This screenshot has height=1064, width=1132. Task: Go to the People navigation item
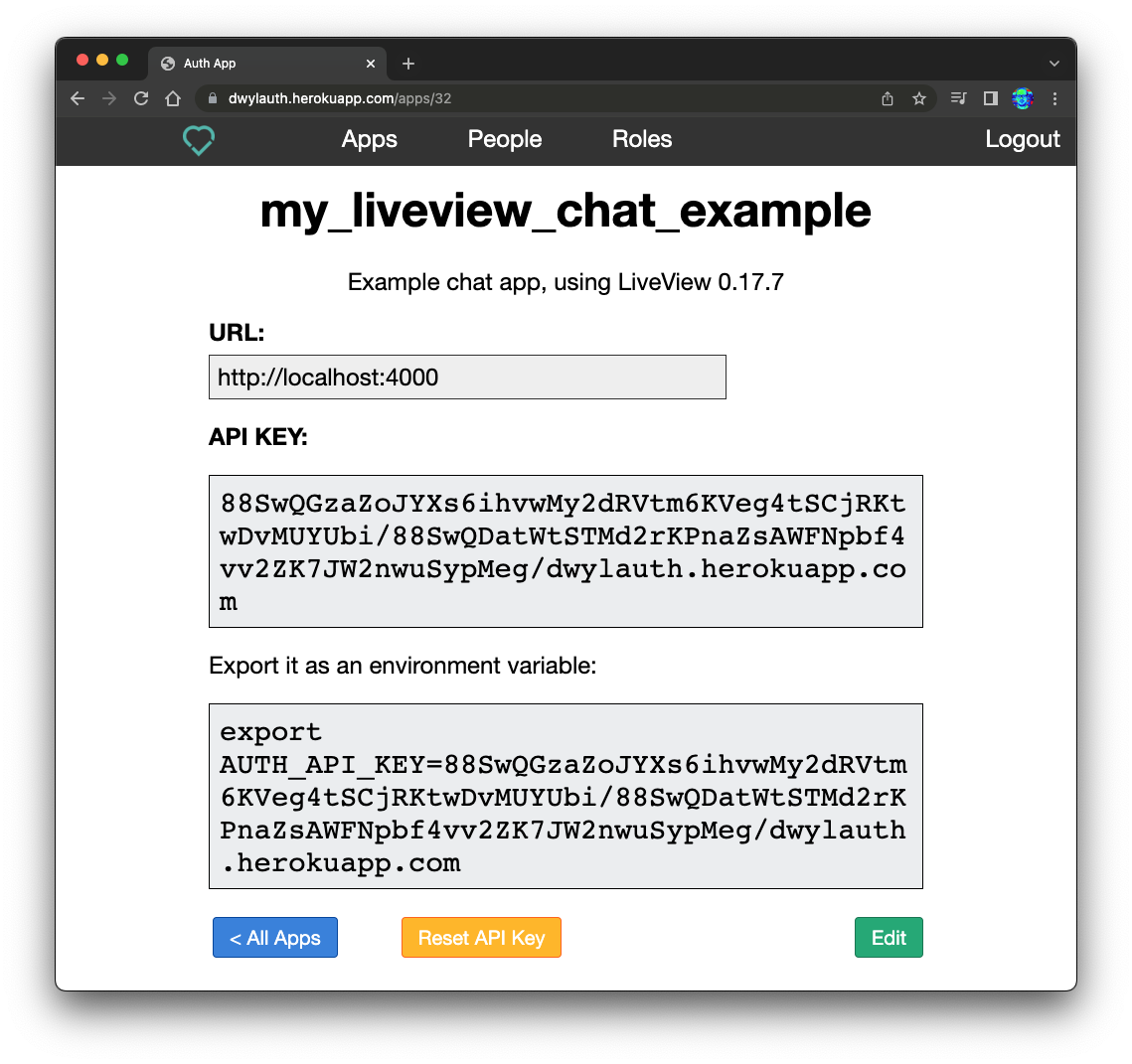505,139
